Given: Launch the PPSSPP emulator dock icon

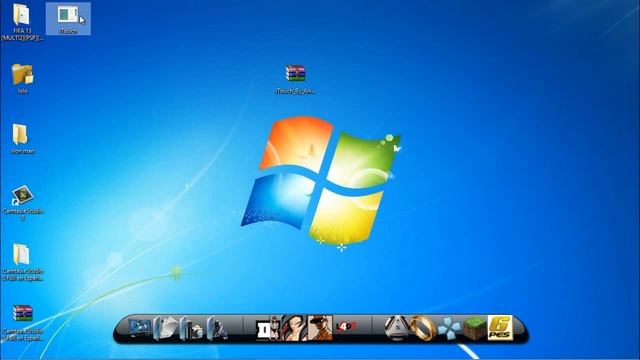Looking at the screenshot, I should pyautogui.click(x=448, y=329).
